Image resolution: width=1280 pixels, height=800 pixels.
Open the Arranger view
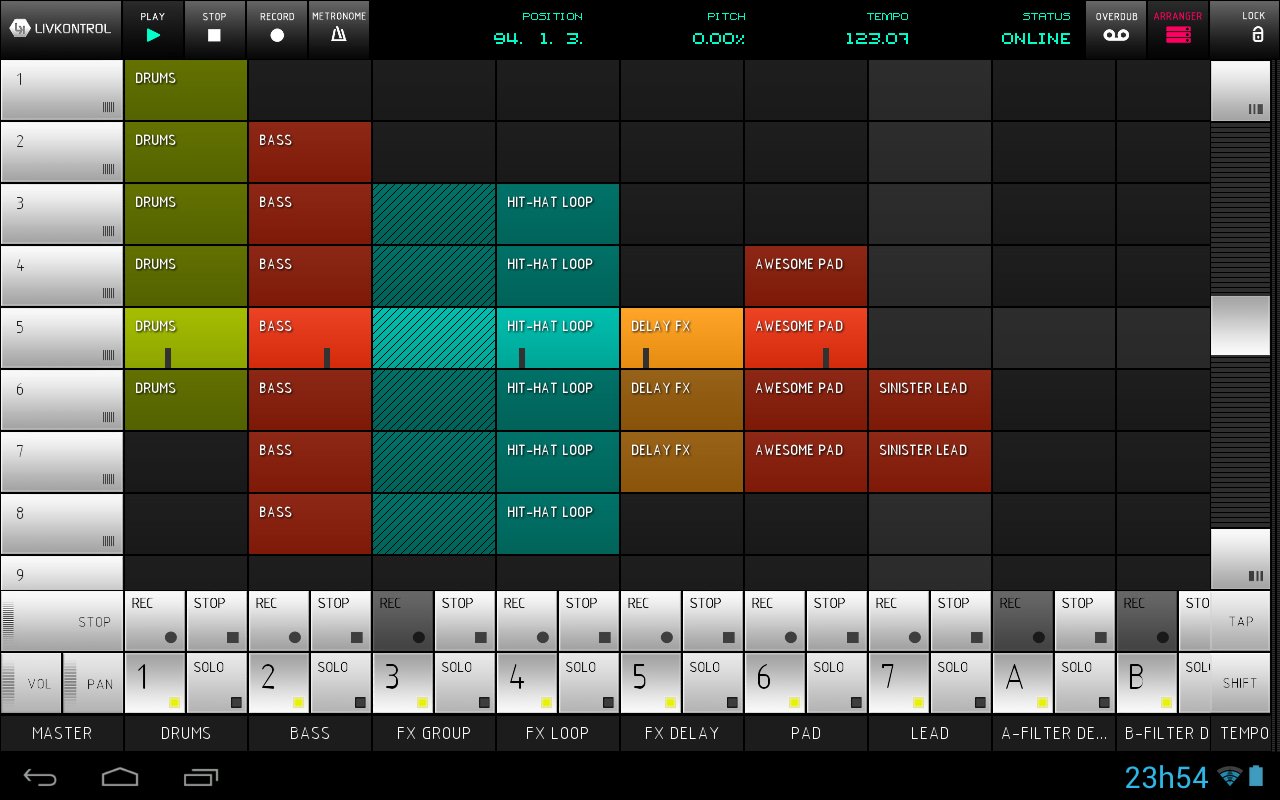click(1178, 28)
